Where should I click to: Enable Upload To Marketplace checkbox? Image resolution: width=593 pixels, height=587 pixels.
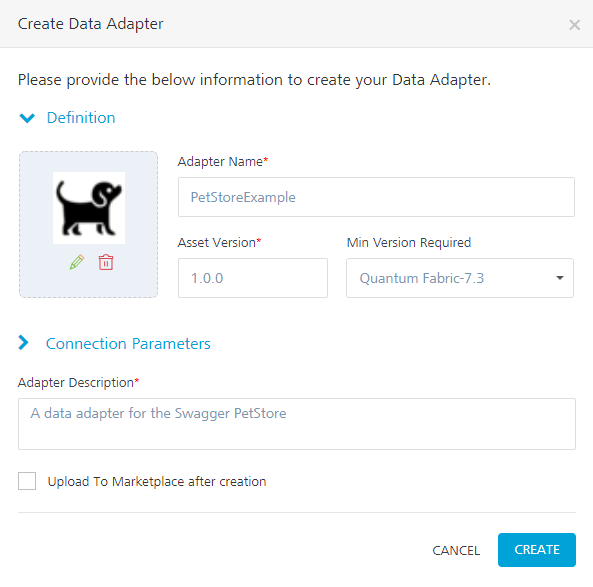pos(27,481)
